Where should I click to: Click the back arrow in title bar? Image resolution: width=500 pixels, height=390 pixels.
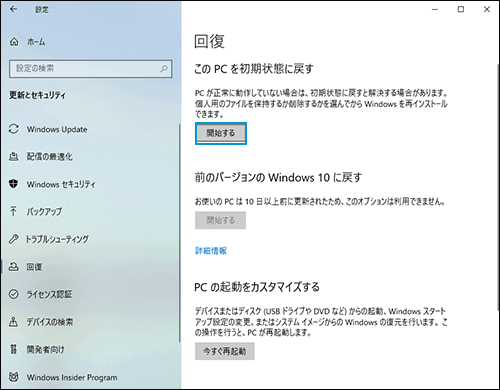[14, 9]
